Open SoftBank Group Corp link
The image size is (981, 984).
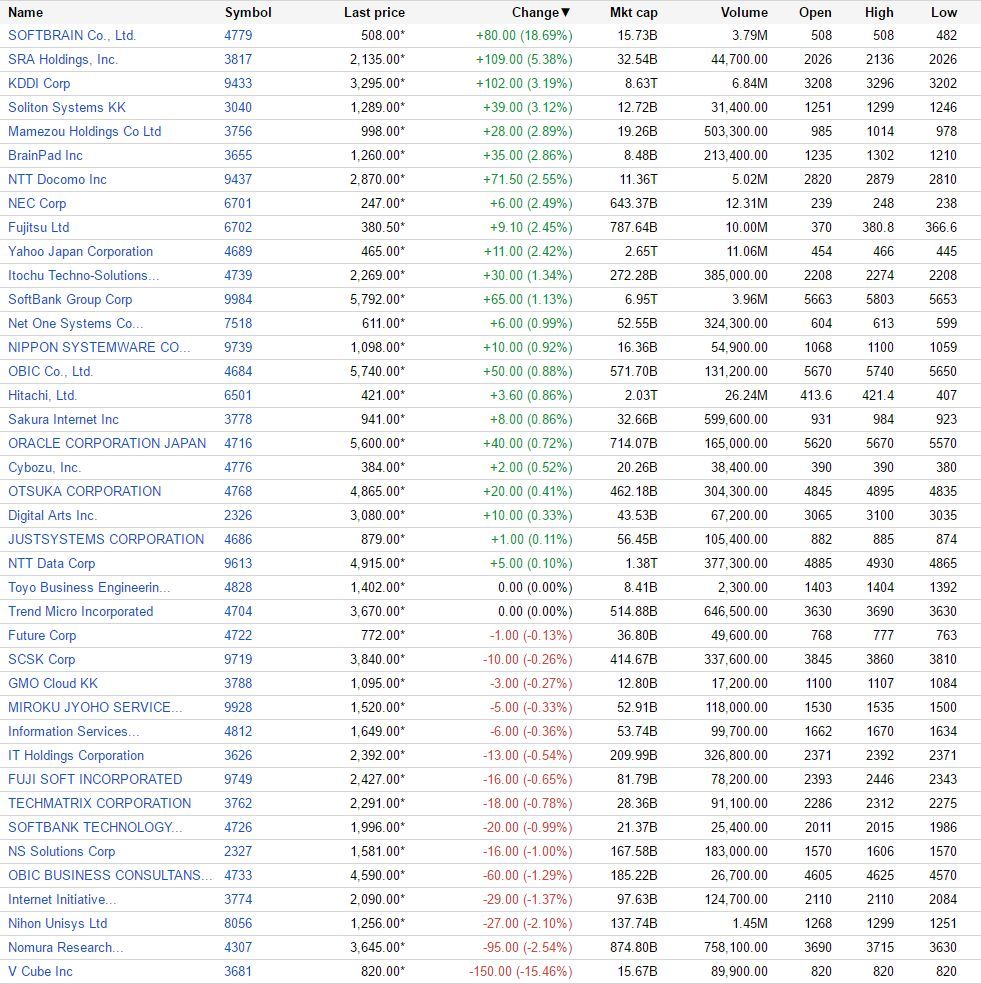coord(70,300)
